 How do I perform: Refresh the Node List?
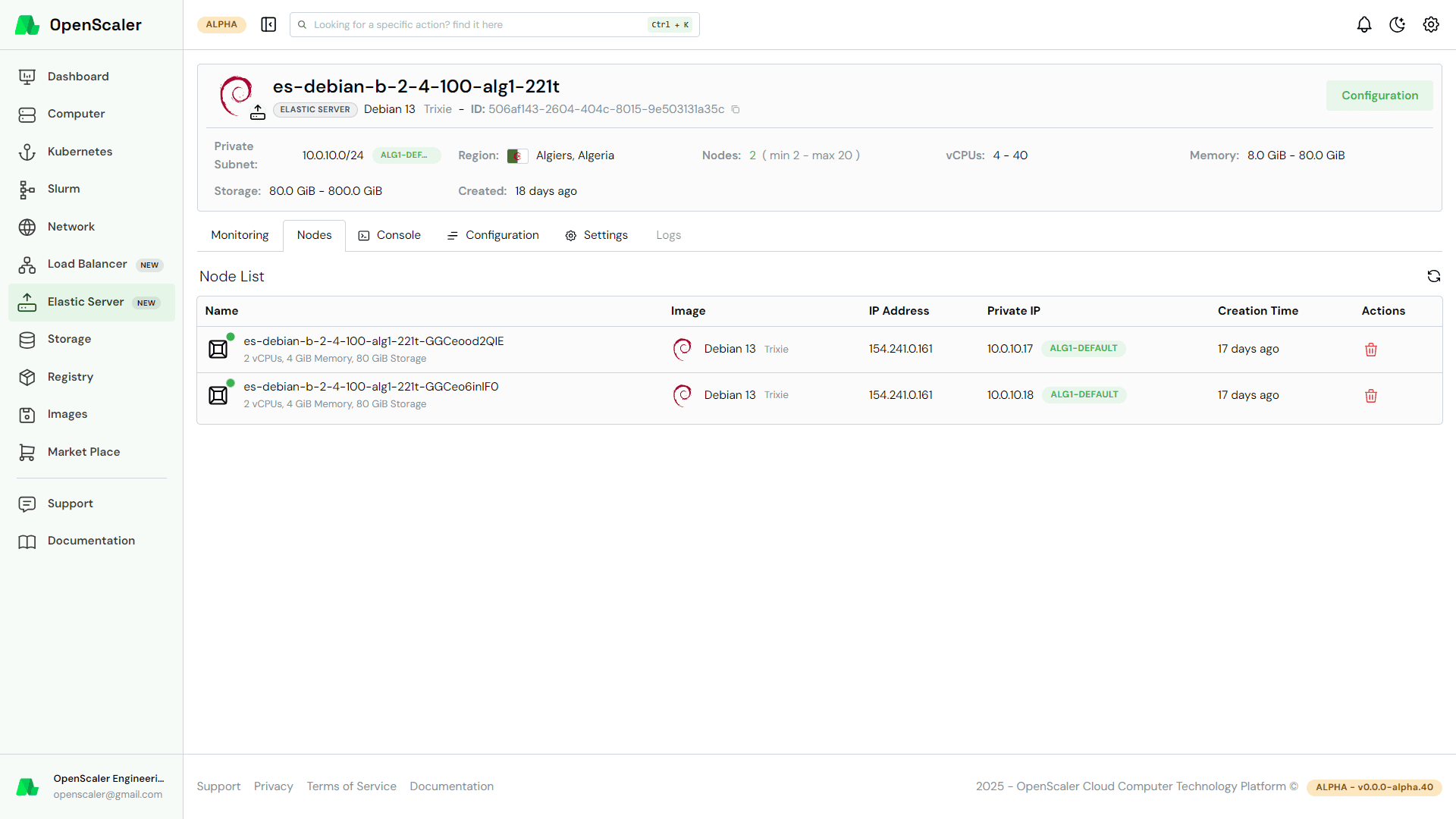(1433, 276)
